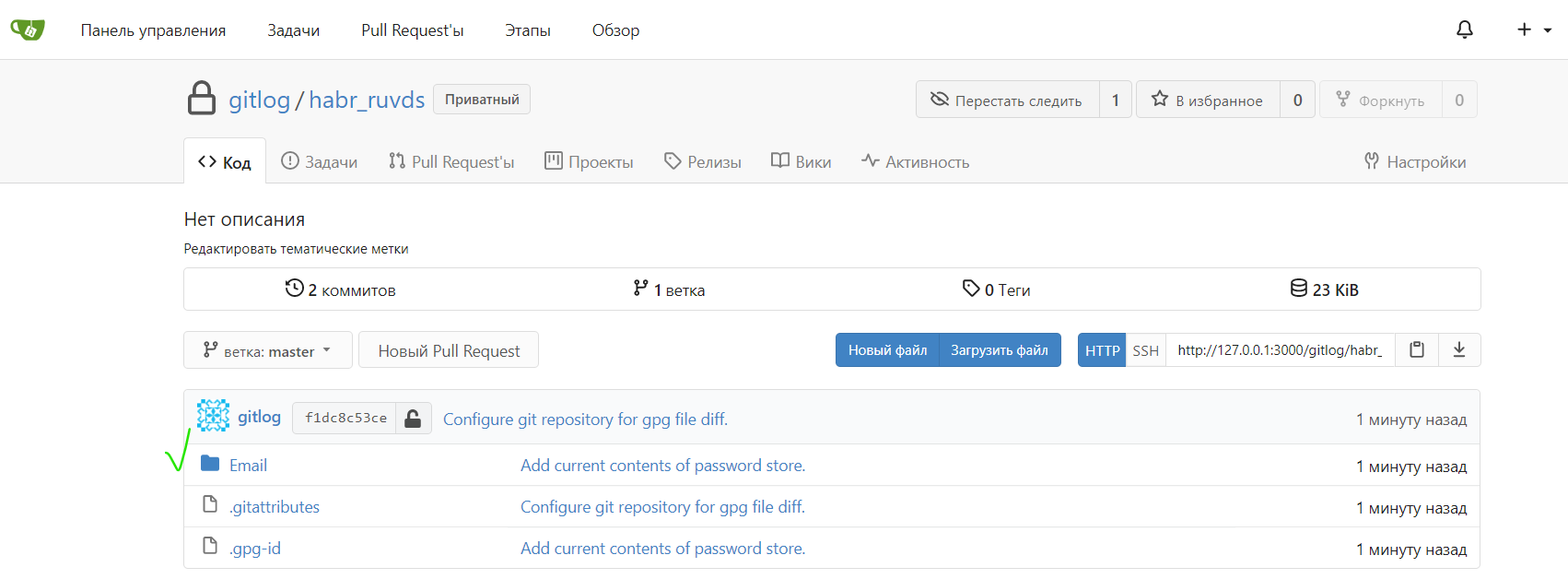Open the notifications bell
Viewport: 1568px width, 579px height.
tap(1464, 30)
